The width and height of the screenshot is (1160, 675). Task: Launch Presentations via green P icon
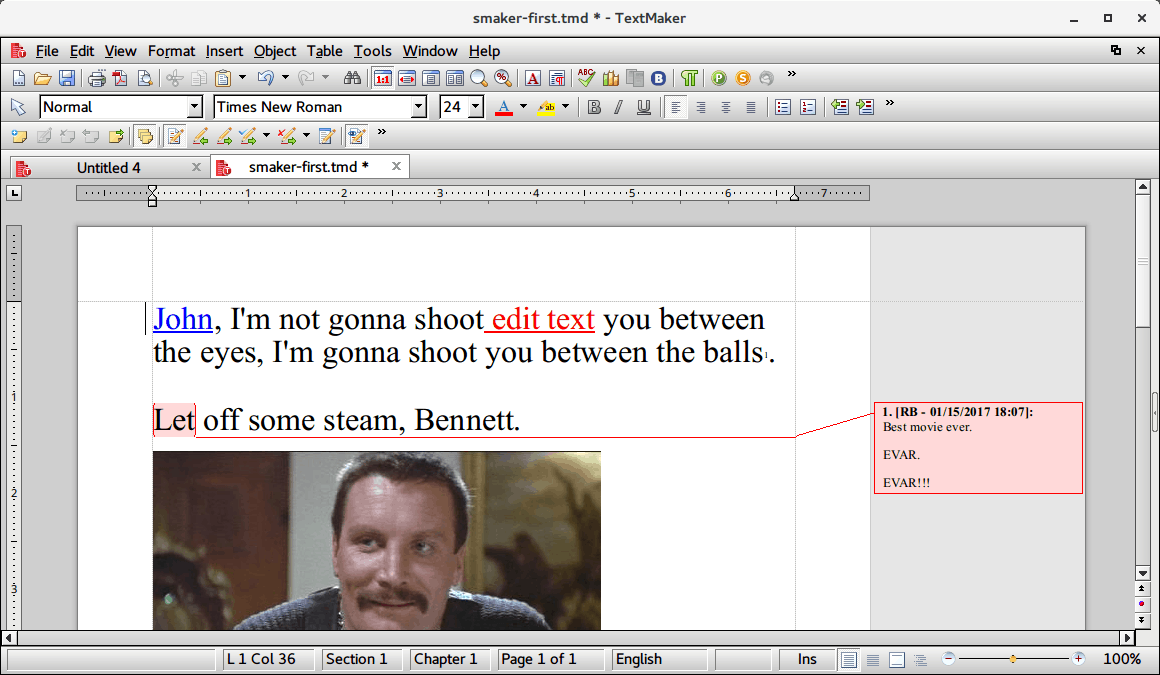[x=719, y=78]
